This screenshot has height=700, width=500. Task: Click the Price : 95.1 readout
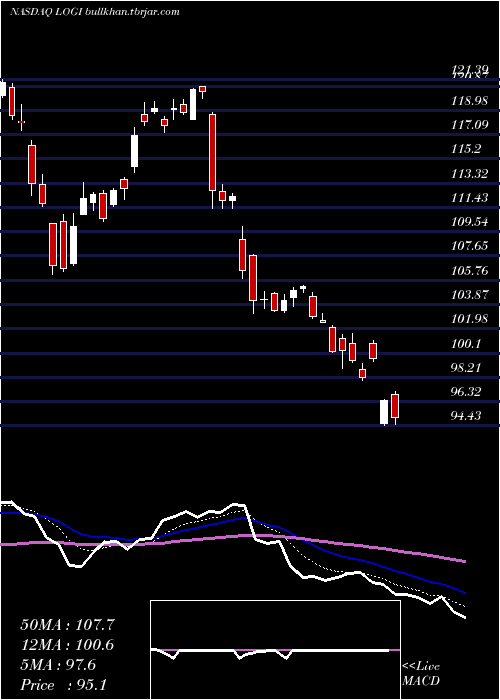63,685
